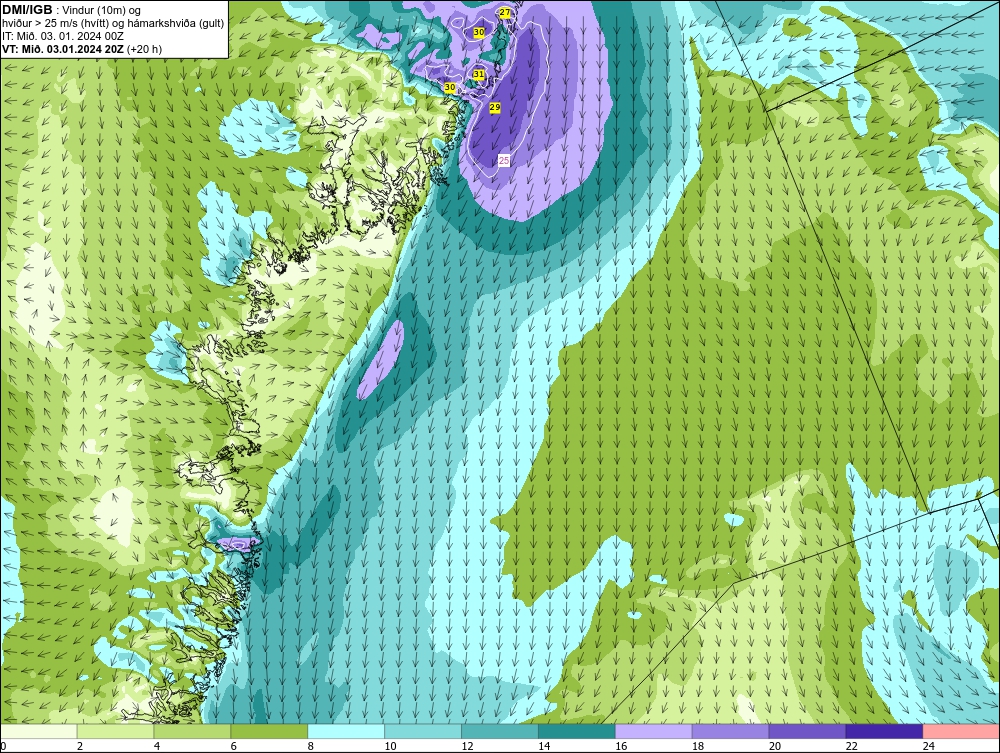The height and width of the screenshot is (753, 1000).
Task: Select the 18-20 m/s violet legend swatch
Action: pyautogui.click(x=730, y=731)
